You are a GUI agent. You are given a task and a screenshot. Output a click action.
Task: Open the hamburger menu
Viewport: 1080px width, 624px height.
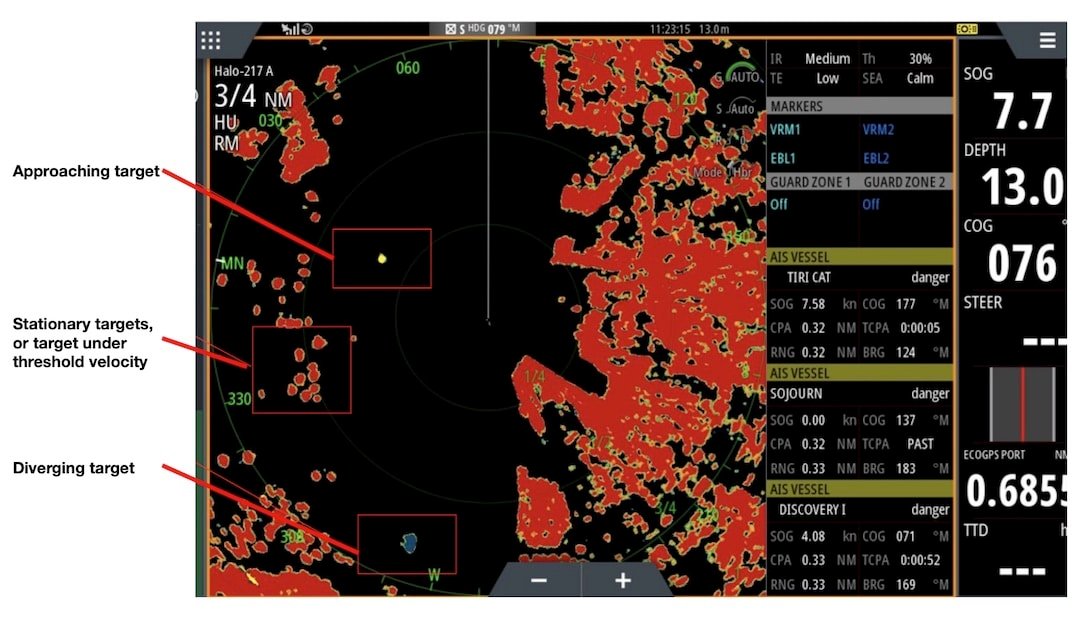[1047, 39]
